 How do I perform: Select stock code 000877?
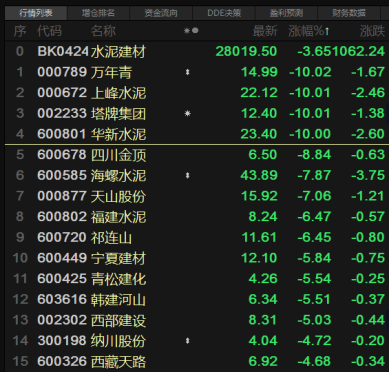62,196
